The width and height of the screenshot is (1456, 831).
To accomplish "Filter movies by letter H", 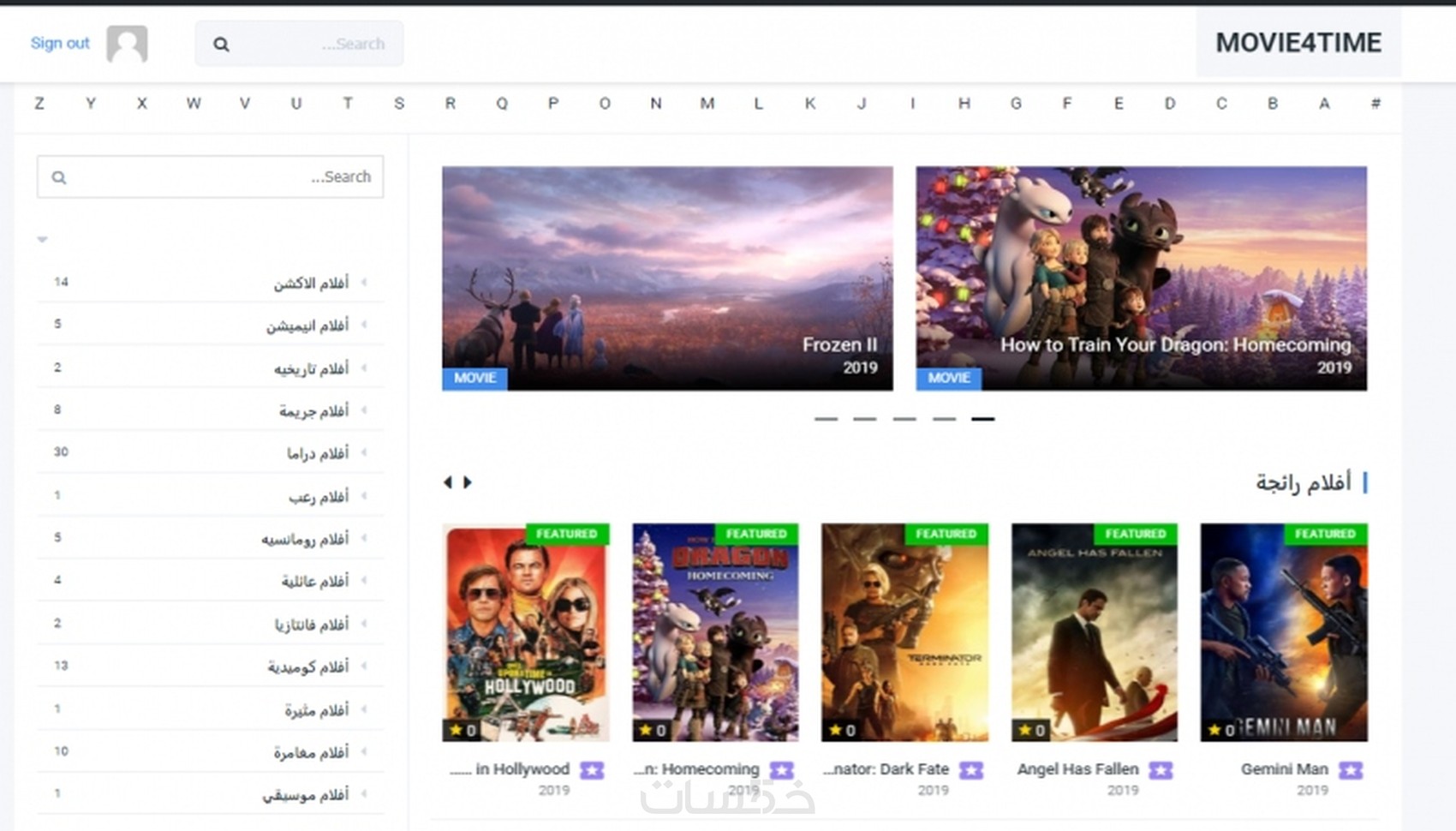I will [x=964, y=104].
